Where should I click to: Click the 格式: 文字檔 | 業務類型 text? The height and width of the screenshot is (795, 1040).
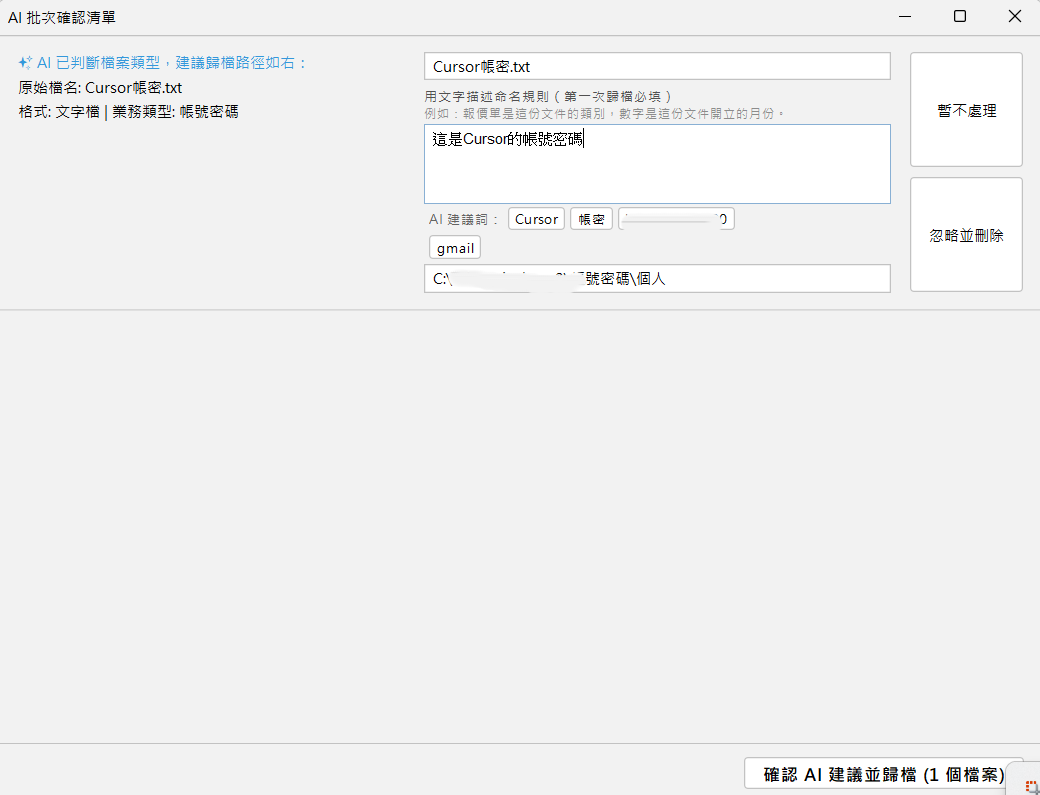coord(129,112)
